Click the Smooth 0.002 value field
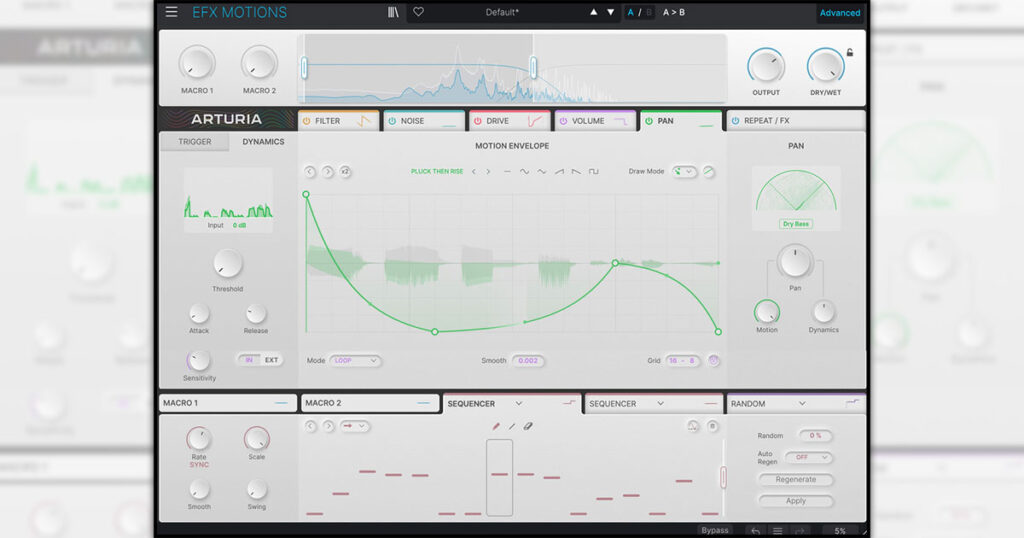This screenshot has height=538, width=1024. click(528, 360)
